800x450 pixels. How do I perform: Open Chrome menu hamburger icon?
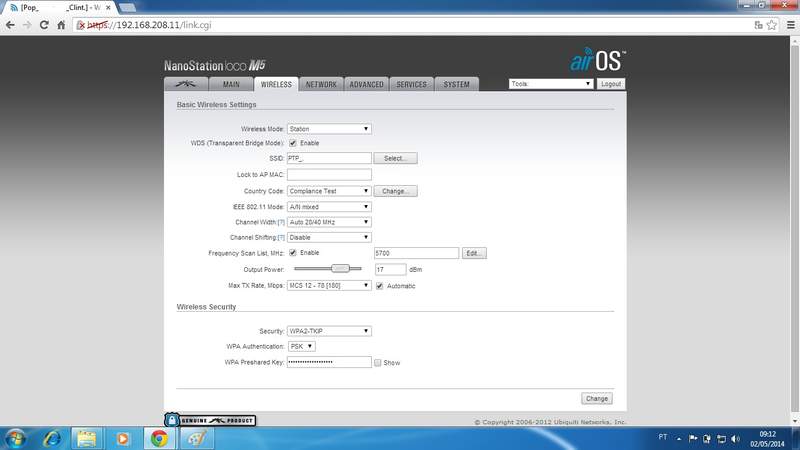click(791, 25)
